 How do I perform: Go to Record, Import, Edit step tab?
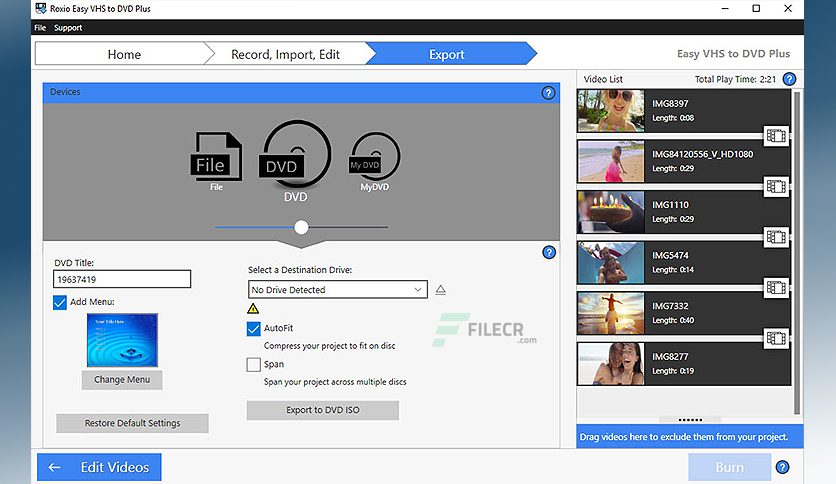pos(285,54)
